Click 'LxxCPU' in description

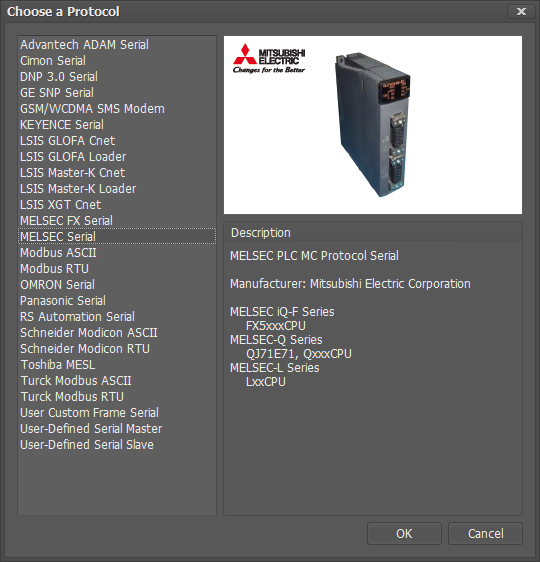(x=266, y=382)
